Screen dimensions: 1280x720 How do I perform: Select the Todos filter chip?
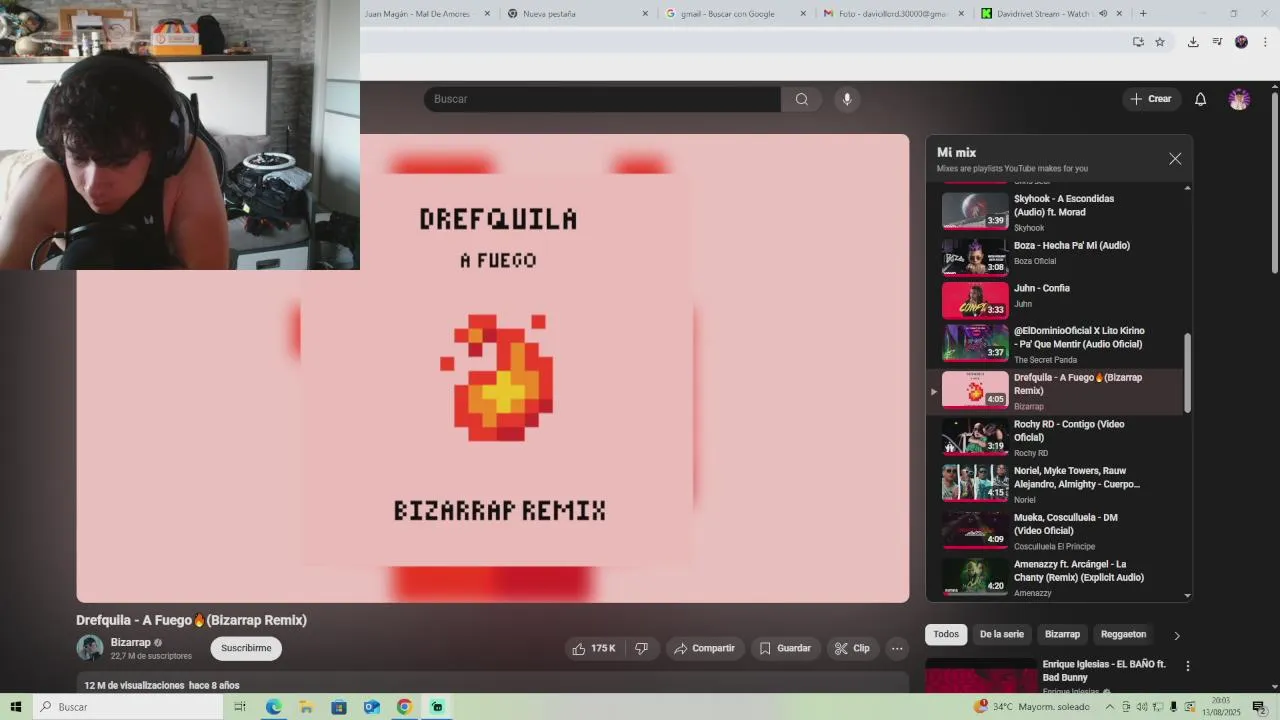coord(946,634)
